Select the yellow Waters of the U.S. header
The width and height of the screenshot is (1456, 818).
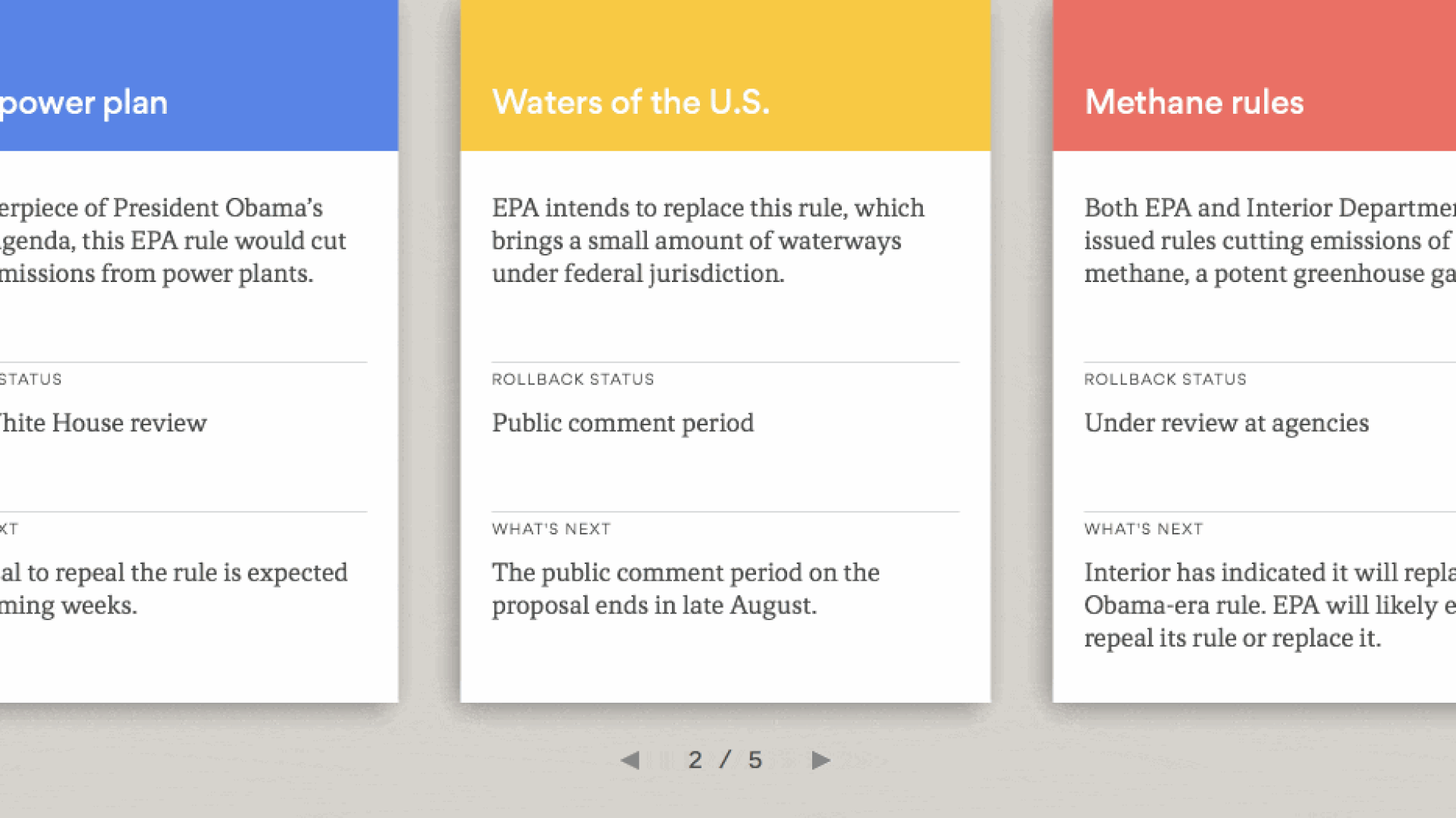725,75
